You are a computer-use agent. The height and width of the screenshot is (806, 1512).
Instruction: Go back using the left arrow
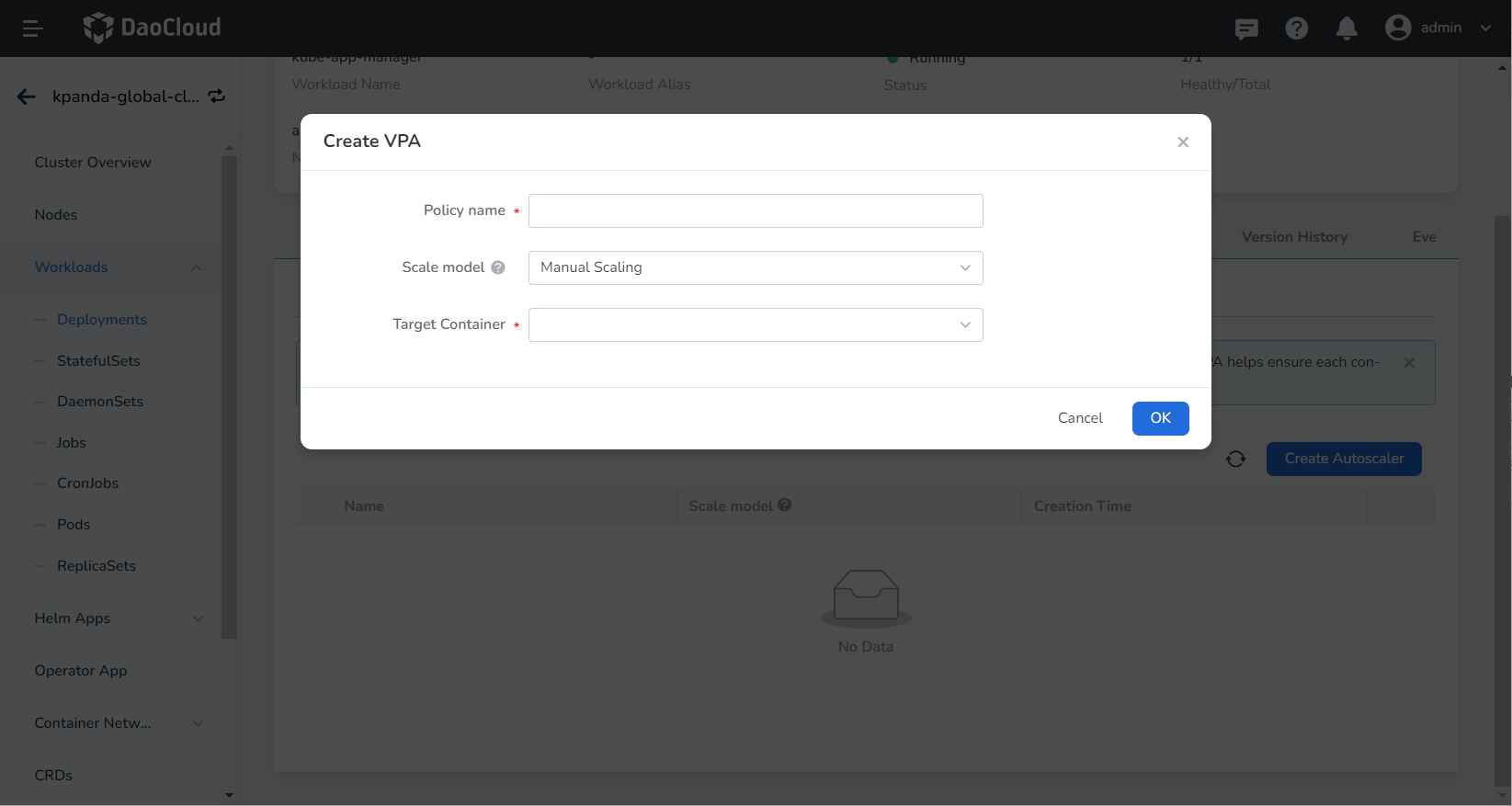[26, 96]
